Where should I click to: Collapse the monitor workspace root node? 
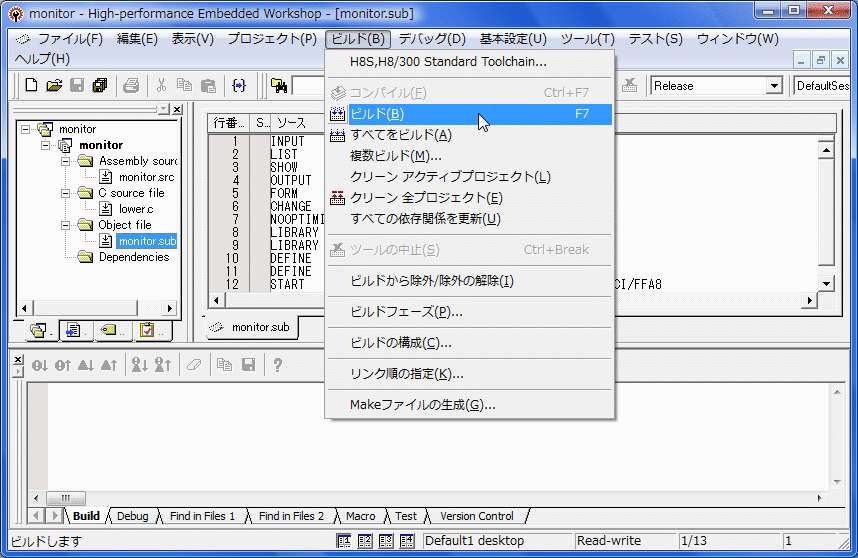[x=26, y=129]
